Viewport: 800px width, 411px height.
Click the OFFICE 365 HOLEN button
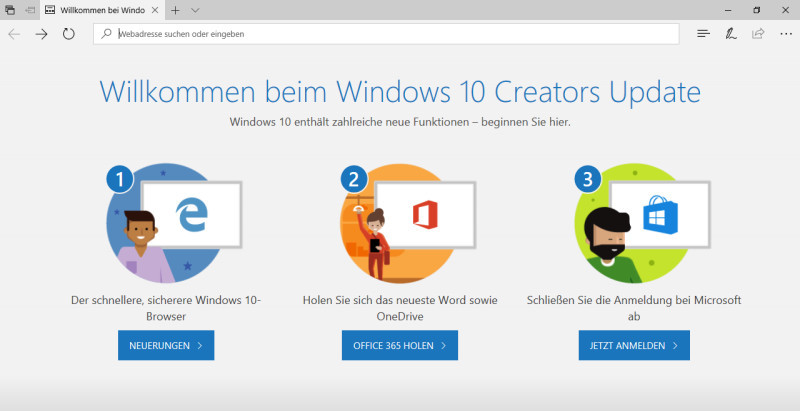pos(400,345)
